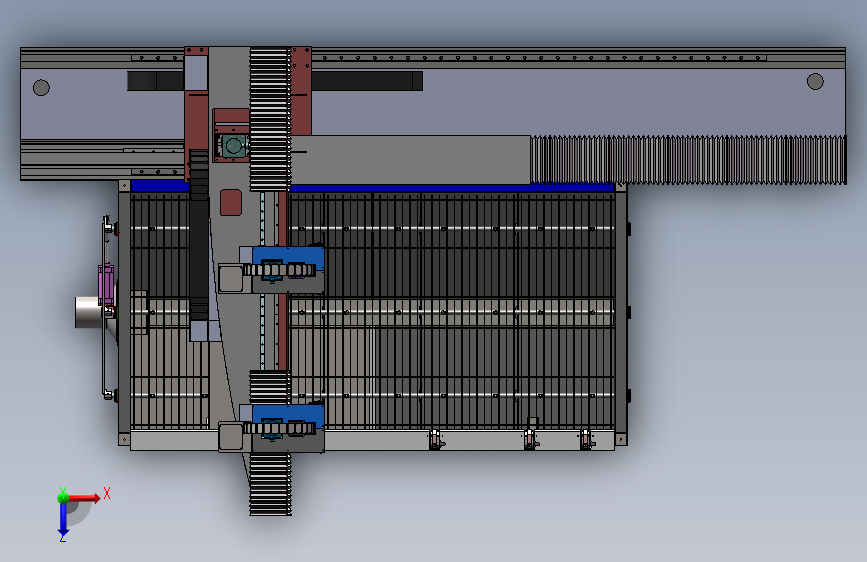This screenshot has height=562, width=867.
Task: Select the bellows cover protruding below the table
Action: [x=270, y=484]
